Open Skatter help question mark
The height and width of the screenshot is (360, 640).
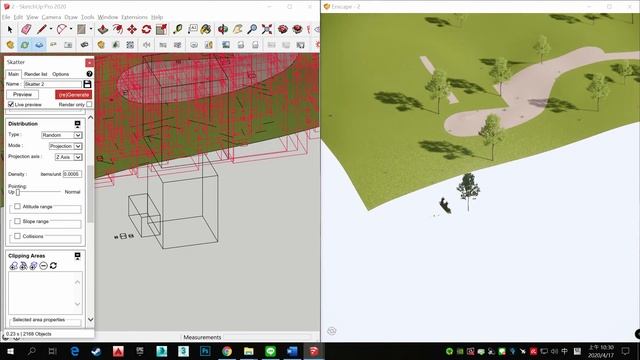point(89,74)
